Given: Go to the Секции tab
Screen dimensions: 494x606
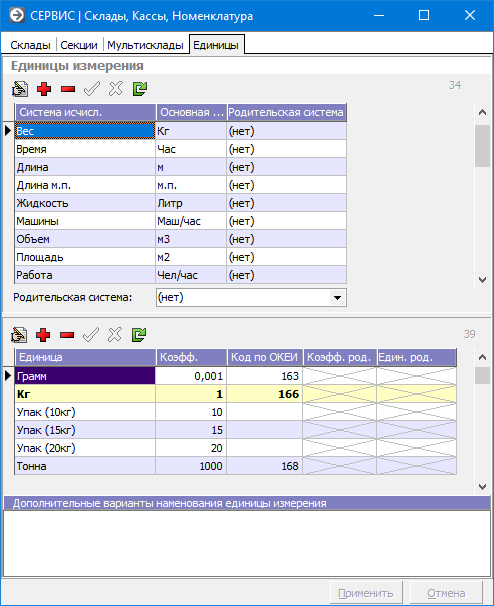Looking at the screenshot, I should (x=79, y=45).
